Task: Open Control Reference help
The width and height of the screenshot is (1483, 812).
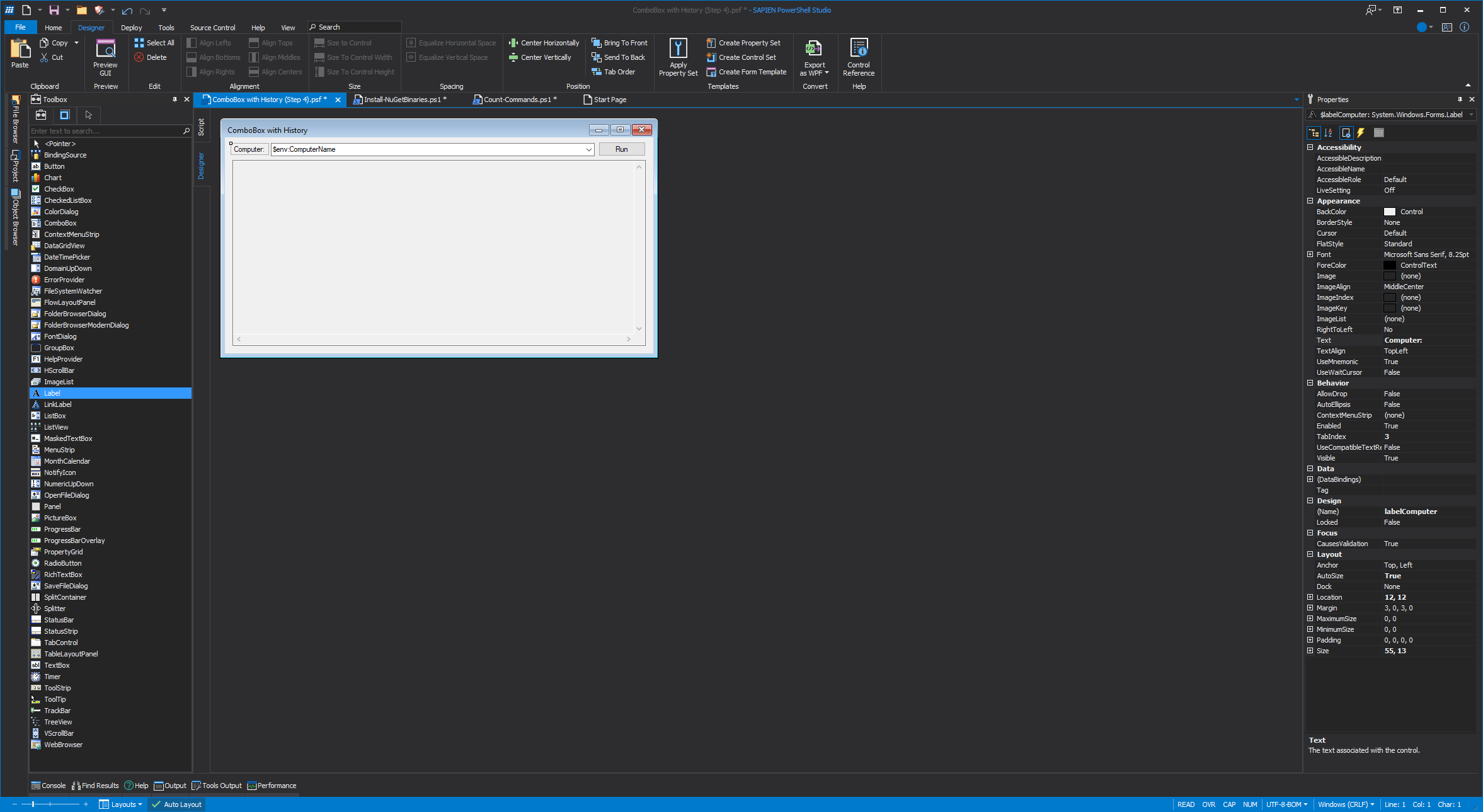Action: coord(858,57)
